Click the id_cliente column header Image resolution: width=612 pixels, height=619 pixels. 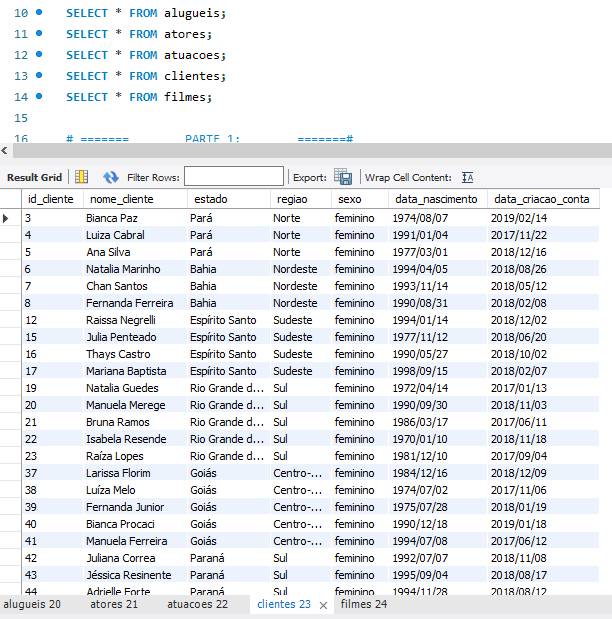[52, 199]
